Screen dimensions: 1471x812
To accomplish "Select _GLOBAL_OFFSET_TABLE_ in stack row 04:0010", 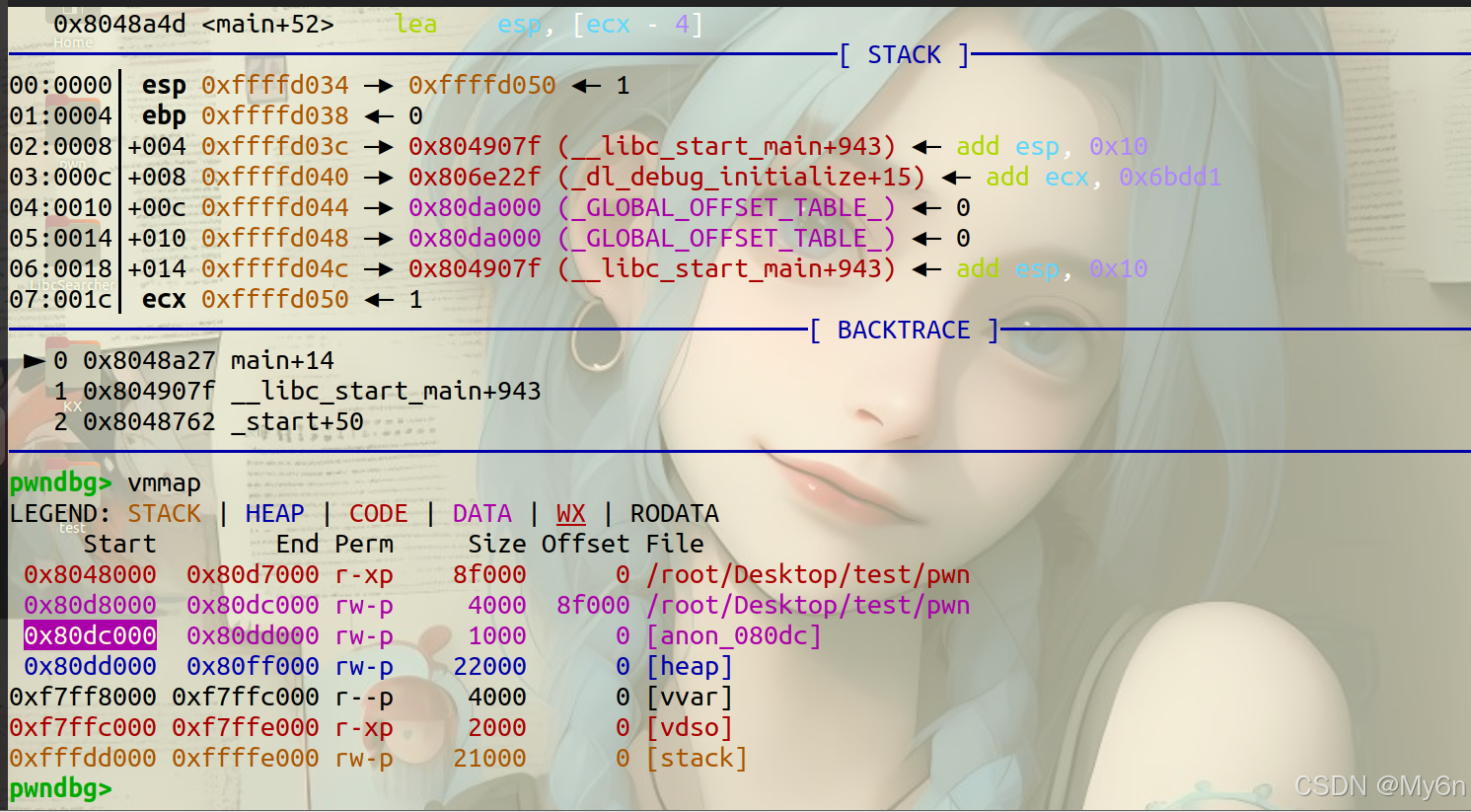I will (x=726, y=208).
